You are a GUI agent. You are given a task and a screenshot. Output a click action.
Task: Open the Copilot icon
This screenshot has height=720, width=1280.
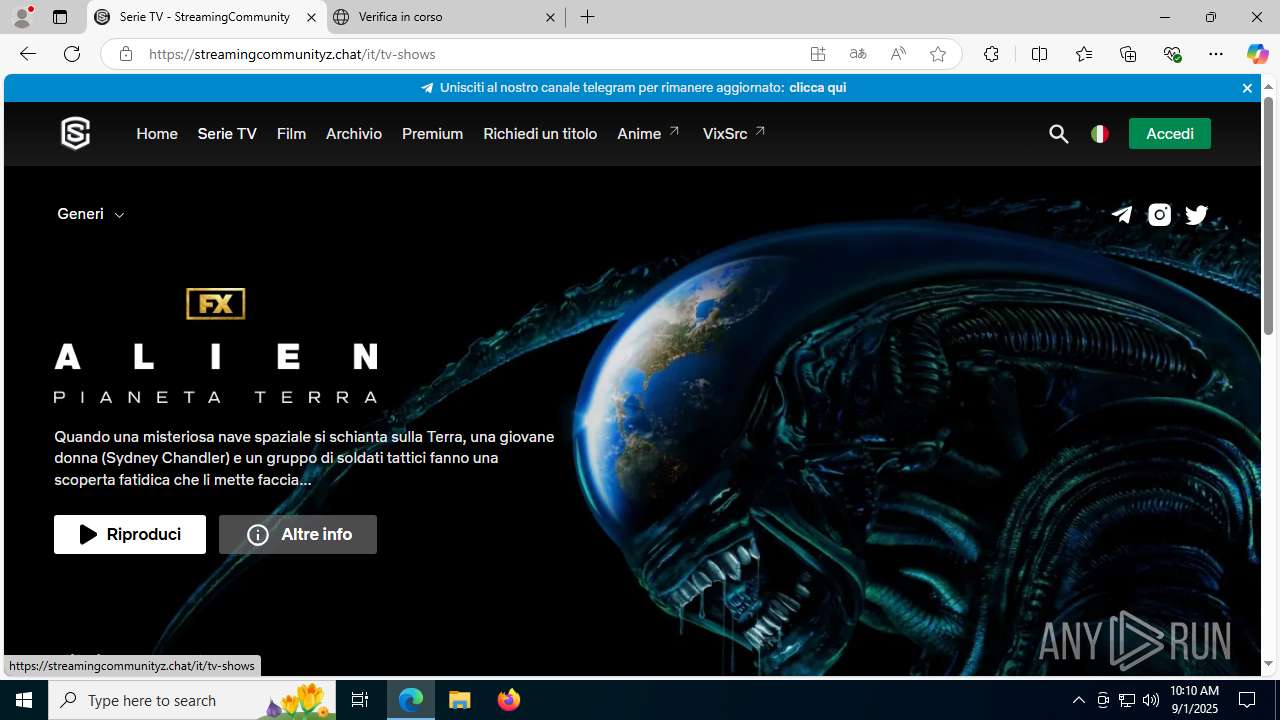(1257, 54)
